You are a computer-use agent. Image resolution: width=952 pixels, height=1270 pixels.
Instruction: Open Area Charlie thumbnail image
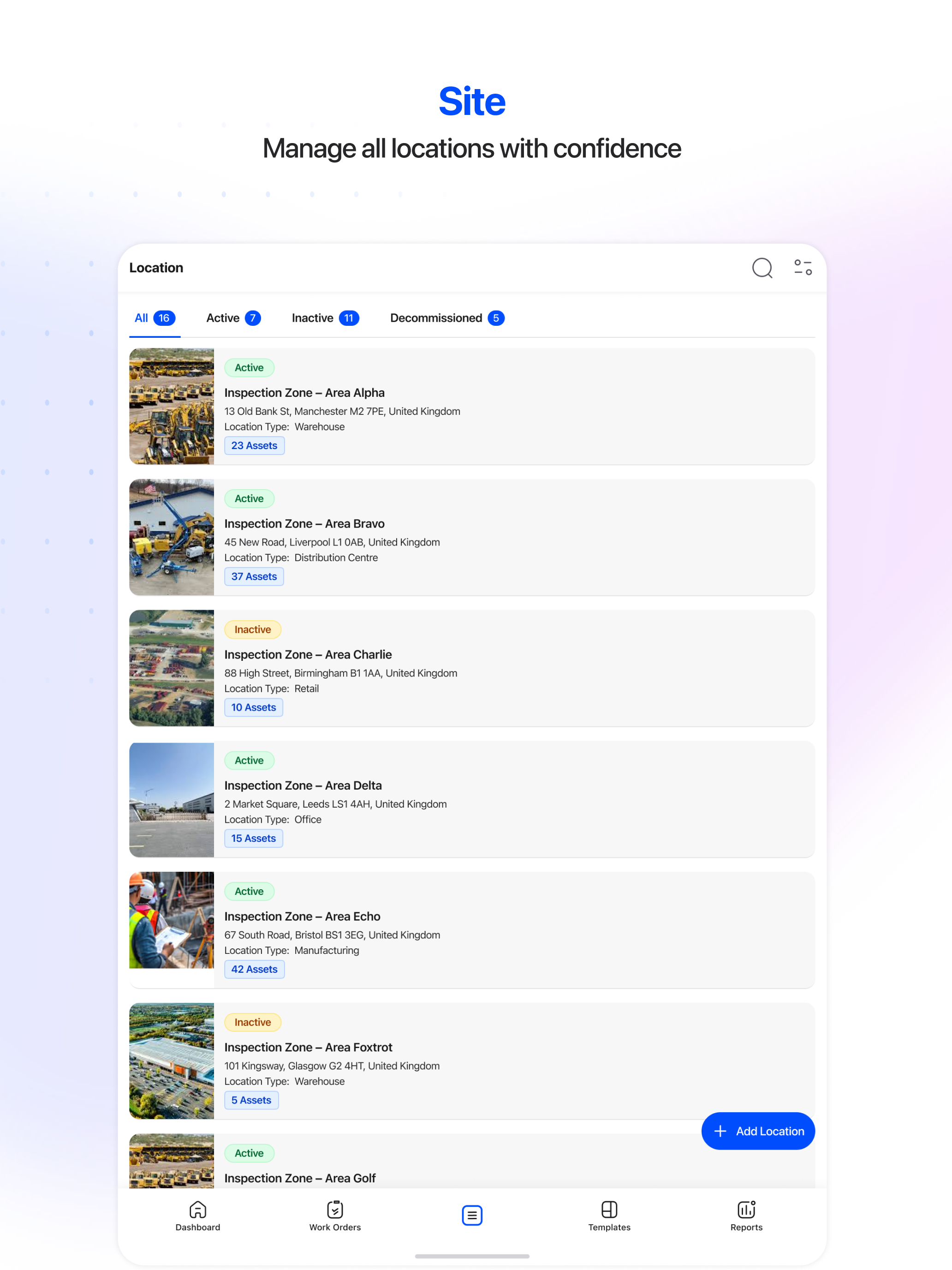tap(172, 668)
